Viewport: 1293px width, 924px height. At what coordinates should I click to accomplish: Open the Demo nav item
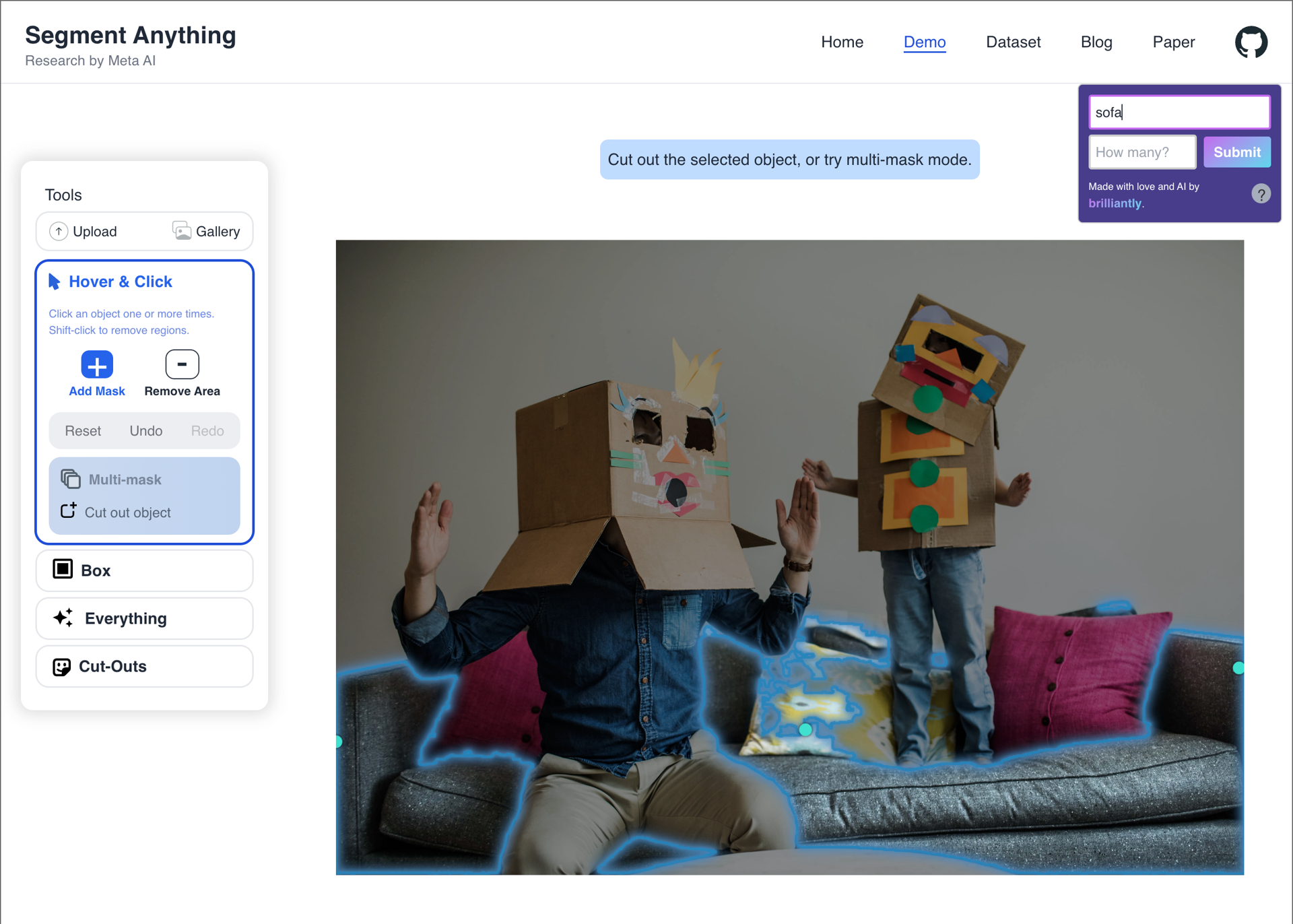(925, 42)
